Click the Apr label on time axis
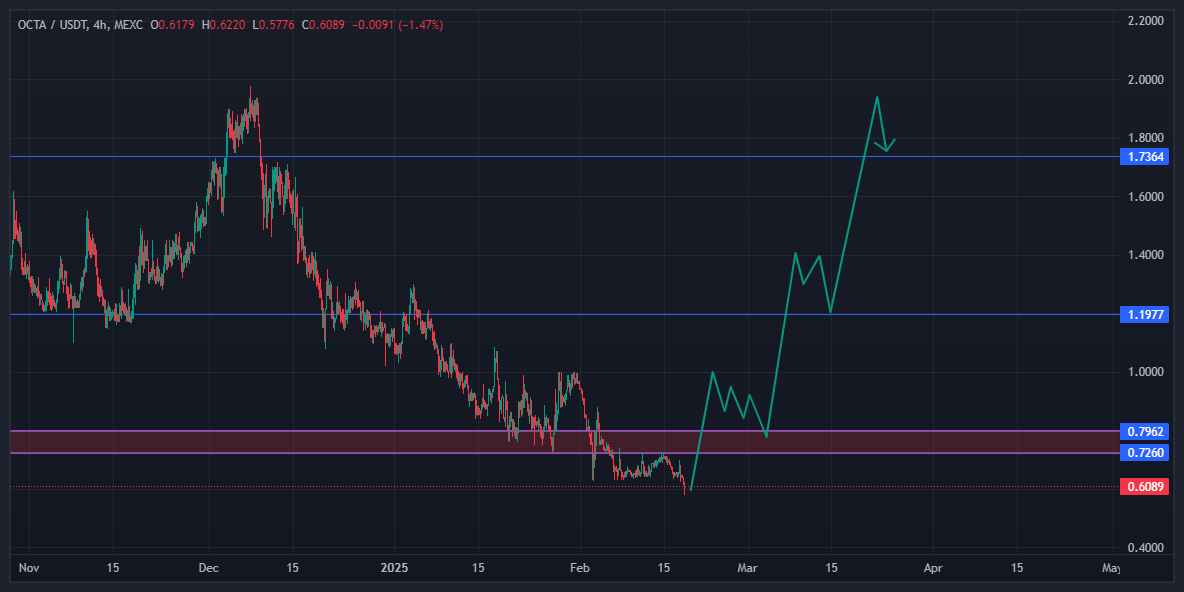The width and height of the screenshot is (1184, 592). 933,567
